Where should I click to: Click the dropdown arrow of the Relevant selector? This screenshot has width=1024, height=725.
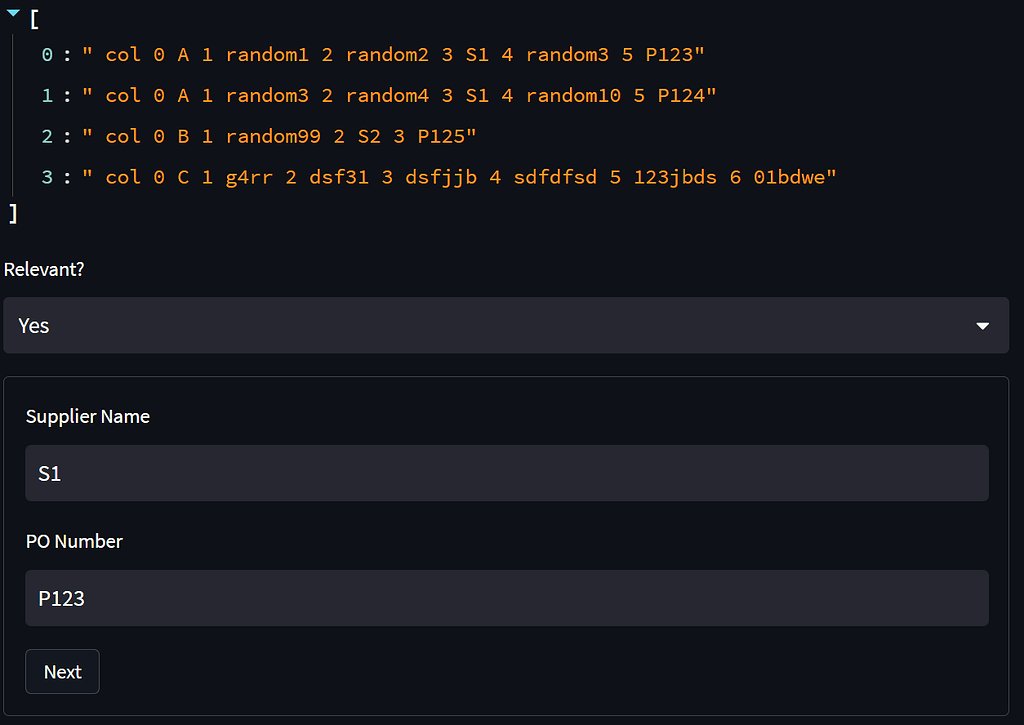(x=982, y=326)
